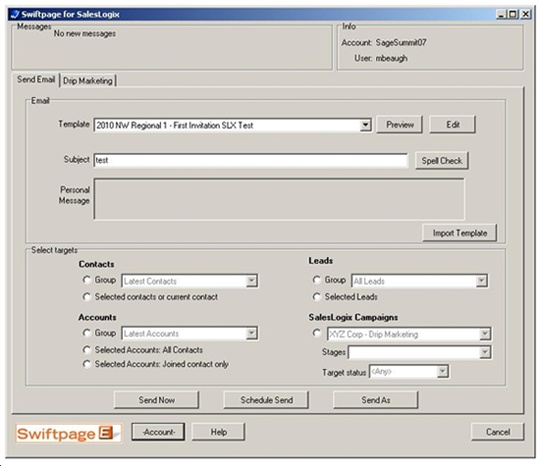Click the Spell Check button
This screenshot has height=466, width=540.
[442, 160]
